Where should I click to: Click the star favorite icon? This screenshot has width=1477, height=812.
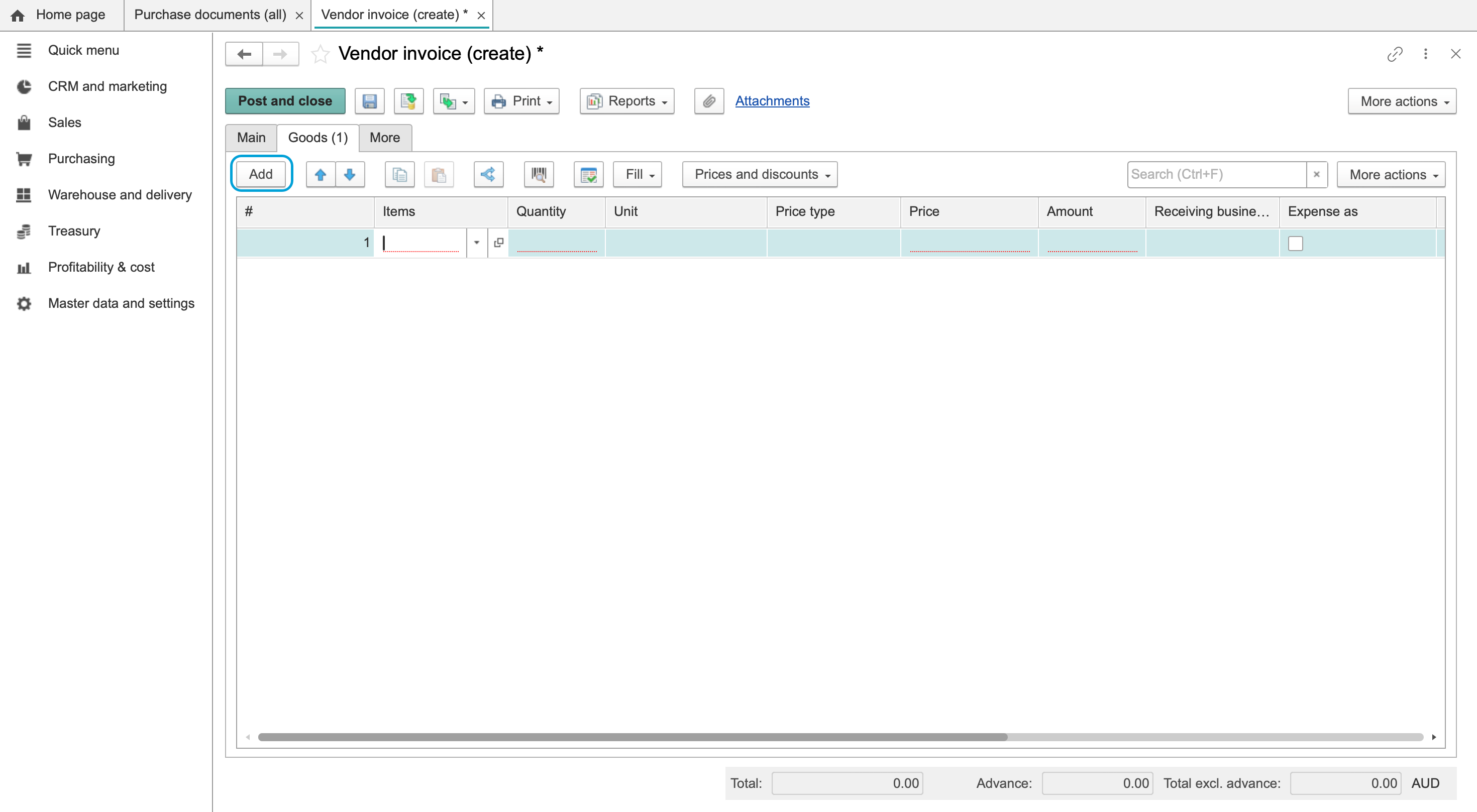(x=320, y=54)
